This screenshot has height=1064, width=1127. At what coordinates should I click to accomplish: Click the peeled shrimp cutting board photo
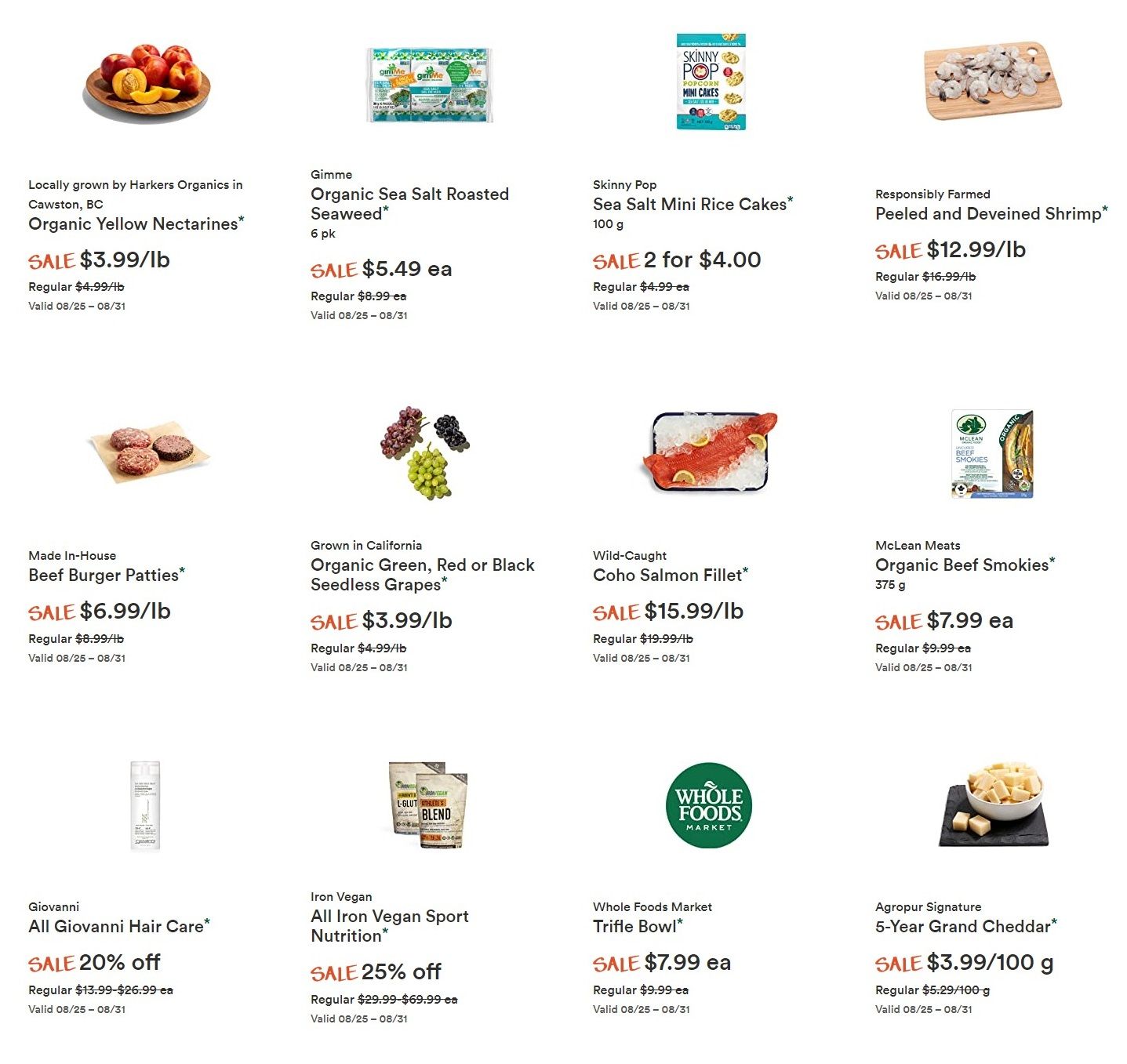coord(993,81)
